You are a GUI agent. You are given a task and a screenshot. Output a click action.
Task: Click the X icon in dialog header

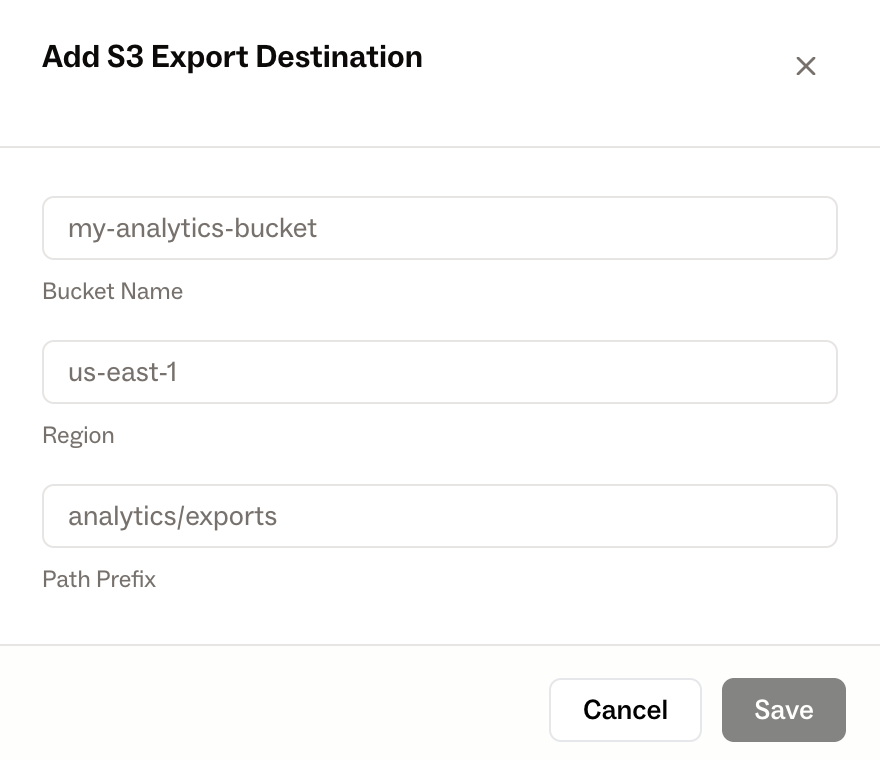805,66
